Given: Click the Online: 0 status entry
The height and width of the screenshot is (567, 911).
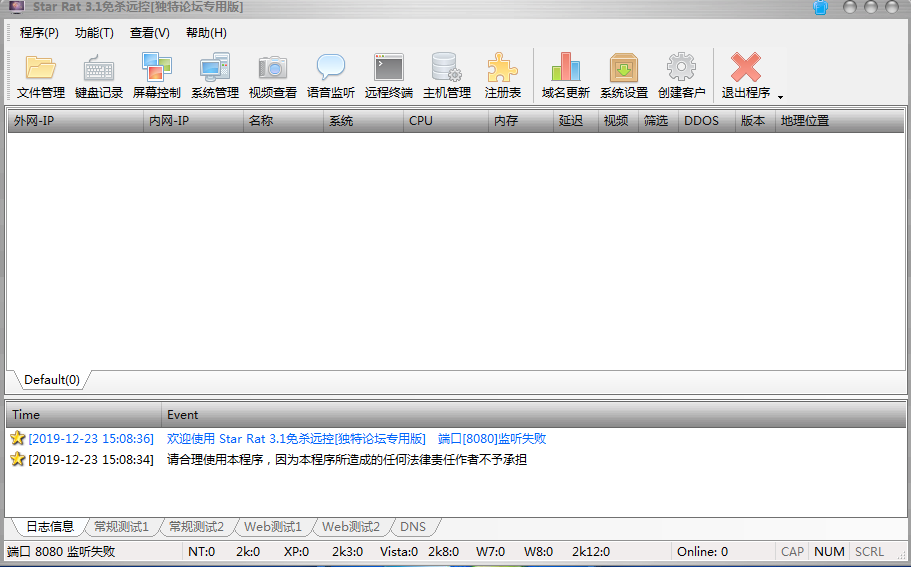Looking at the screenshot, I should [x=702, y=551].
